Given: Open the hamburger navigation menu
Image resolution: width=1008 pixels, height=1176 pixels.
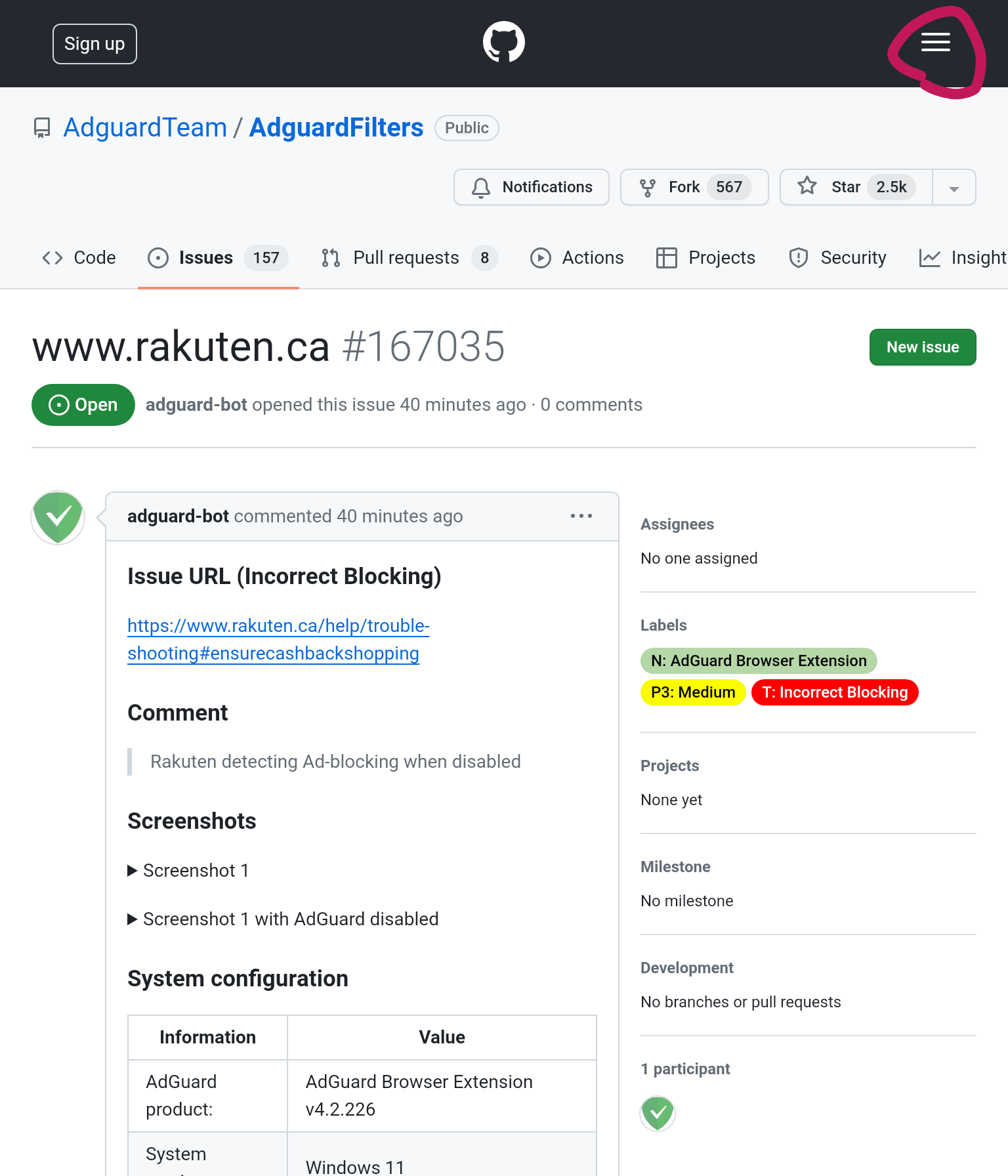Looking at the screenshot, I should 935,43.
